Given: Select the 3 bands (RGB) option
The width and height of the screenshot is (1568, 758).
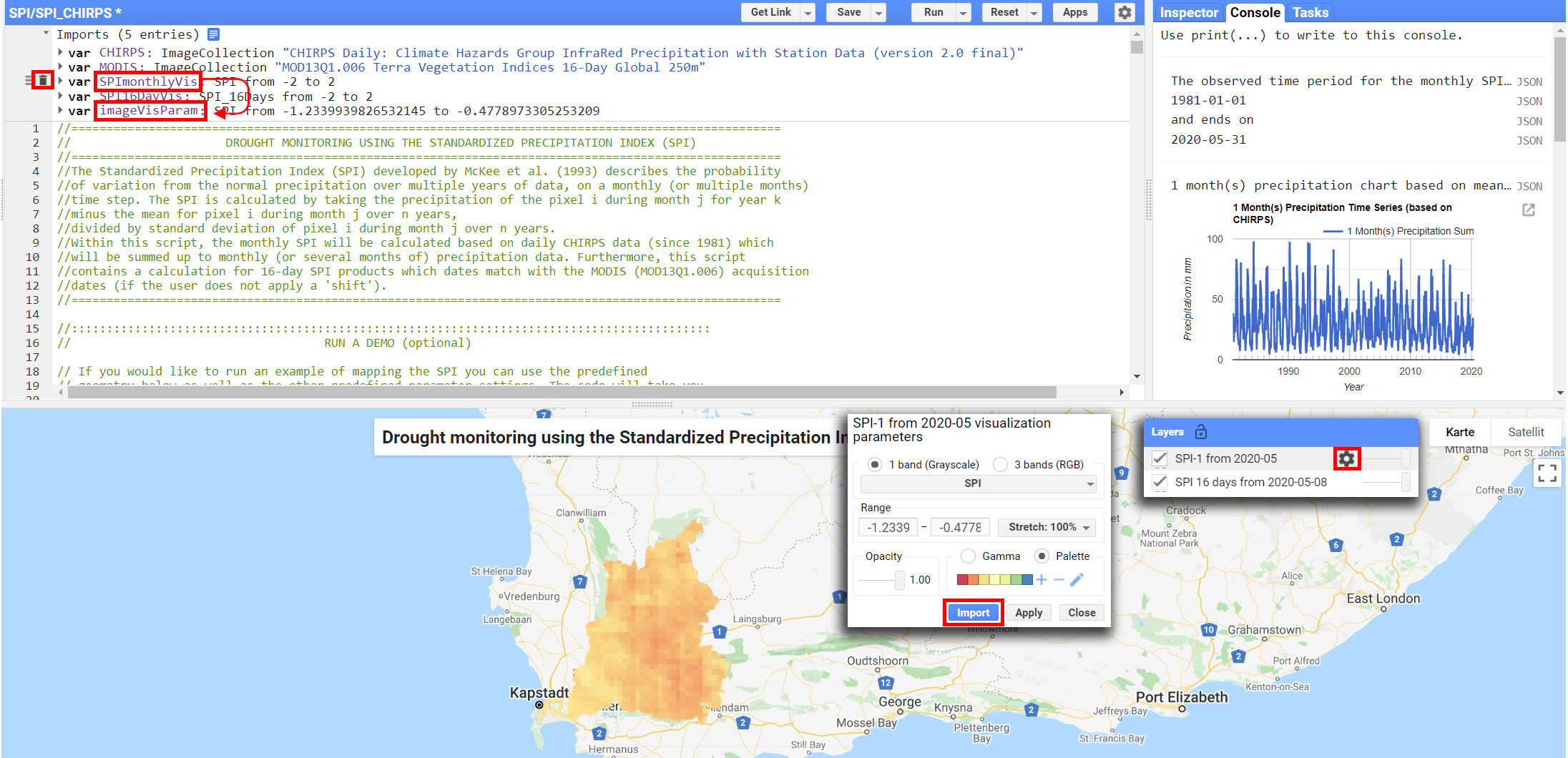Looking at the screenshot, I should (x=1001, y=465).
